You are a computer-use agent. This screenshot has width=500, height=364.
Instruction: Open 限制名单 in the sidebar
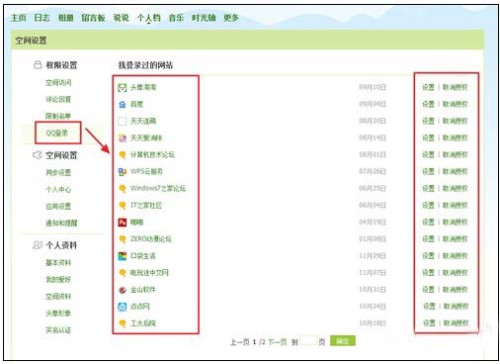58,116
